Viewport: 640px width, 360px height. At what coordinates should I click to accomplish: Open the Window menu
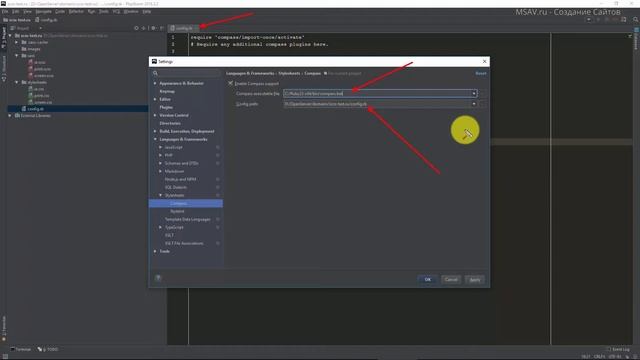(x=131, y=11)
